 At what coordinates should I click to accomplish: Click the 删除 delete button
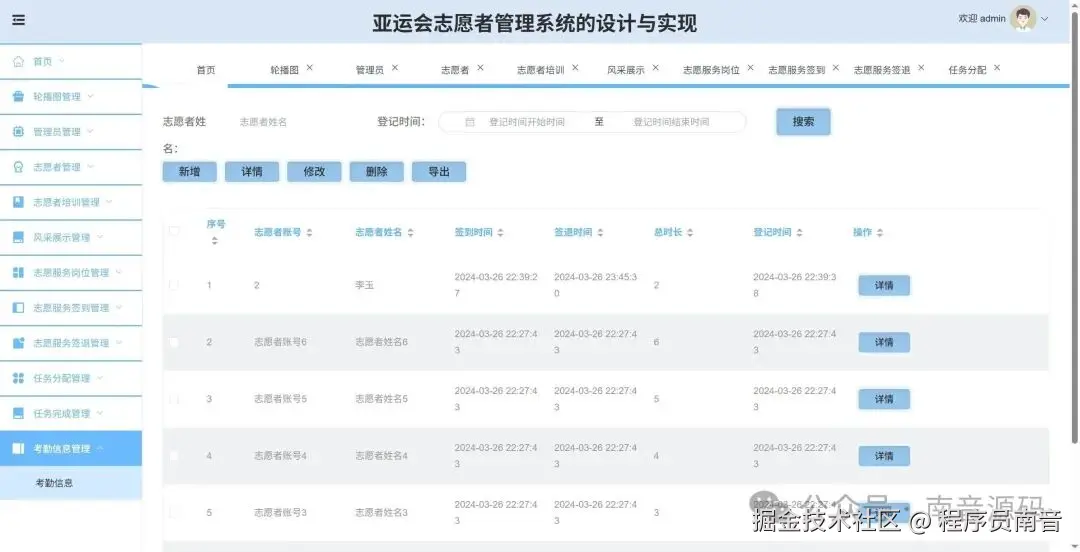377,172
